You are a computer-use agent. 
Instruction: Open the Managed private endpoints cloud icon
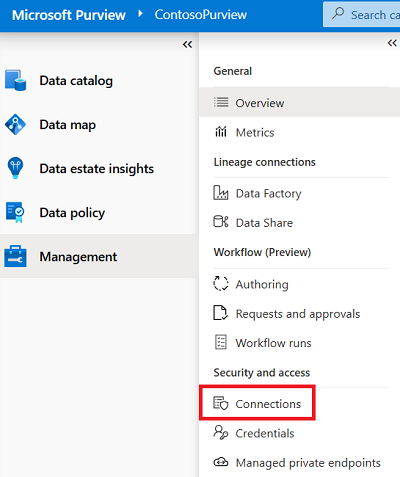(221, 462)
